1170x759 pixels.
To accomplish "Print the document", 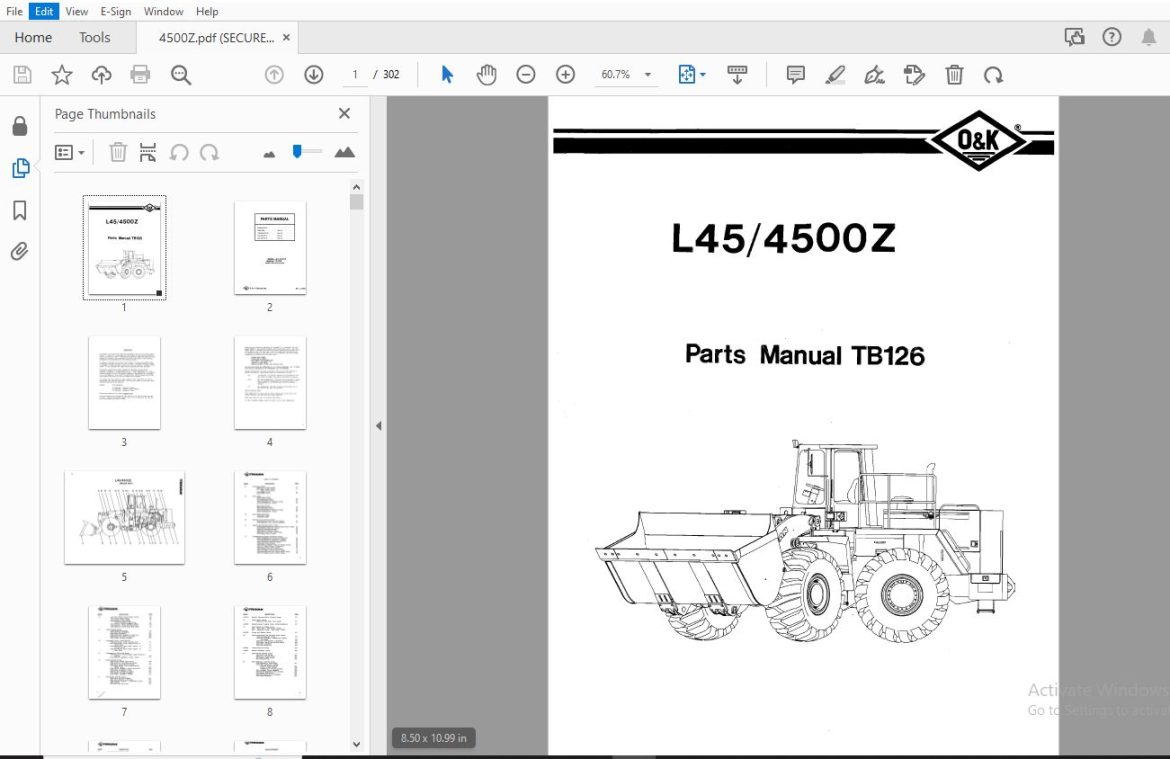I will [x=140, y=75].
